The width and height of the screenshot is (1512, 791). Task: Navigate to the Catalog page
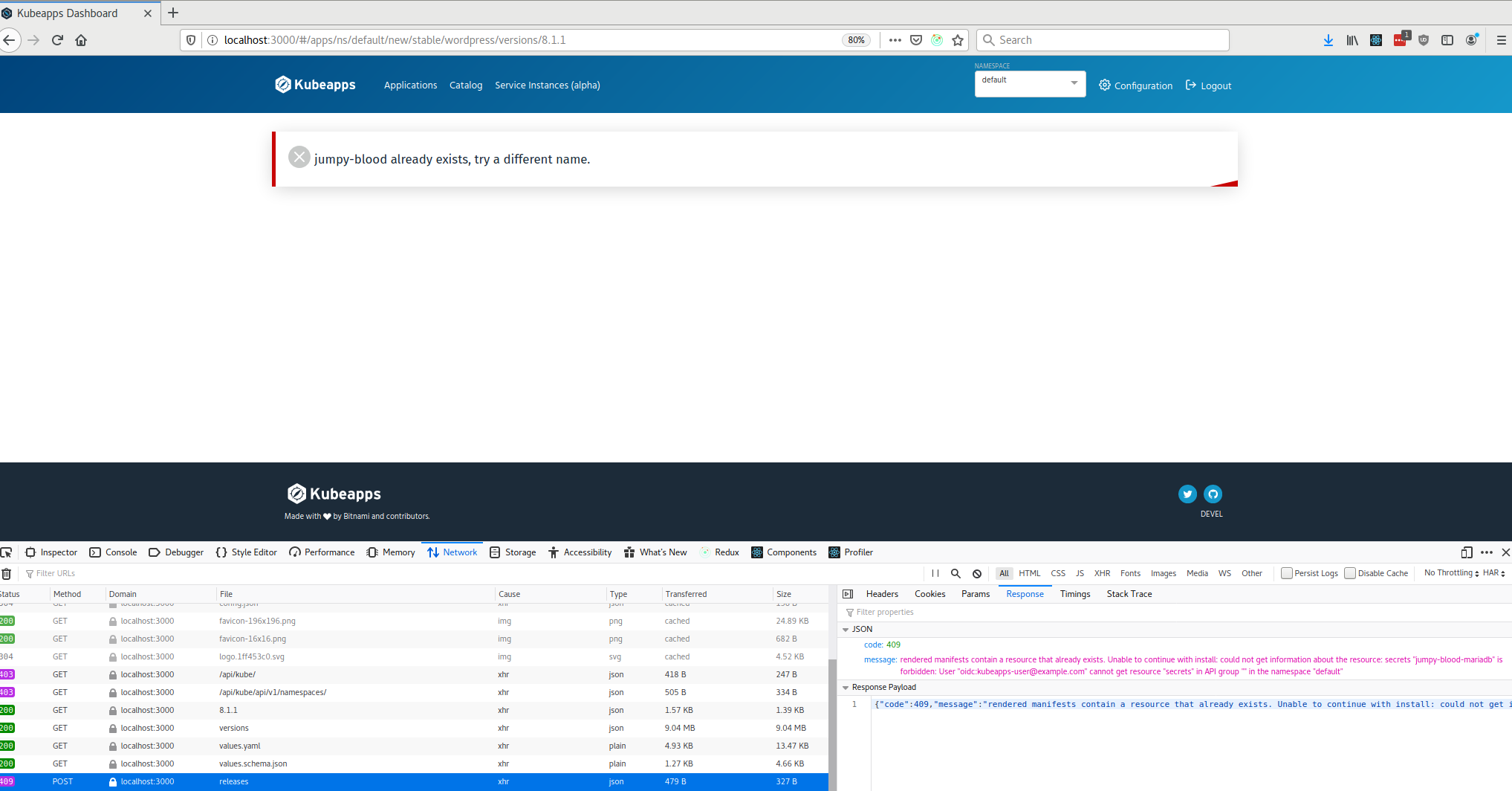click(466, 85)
